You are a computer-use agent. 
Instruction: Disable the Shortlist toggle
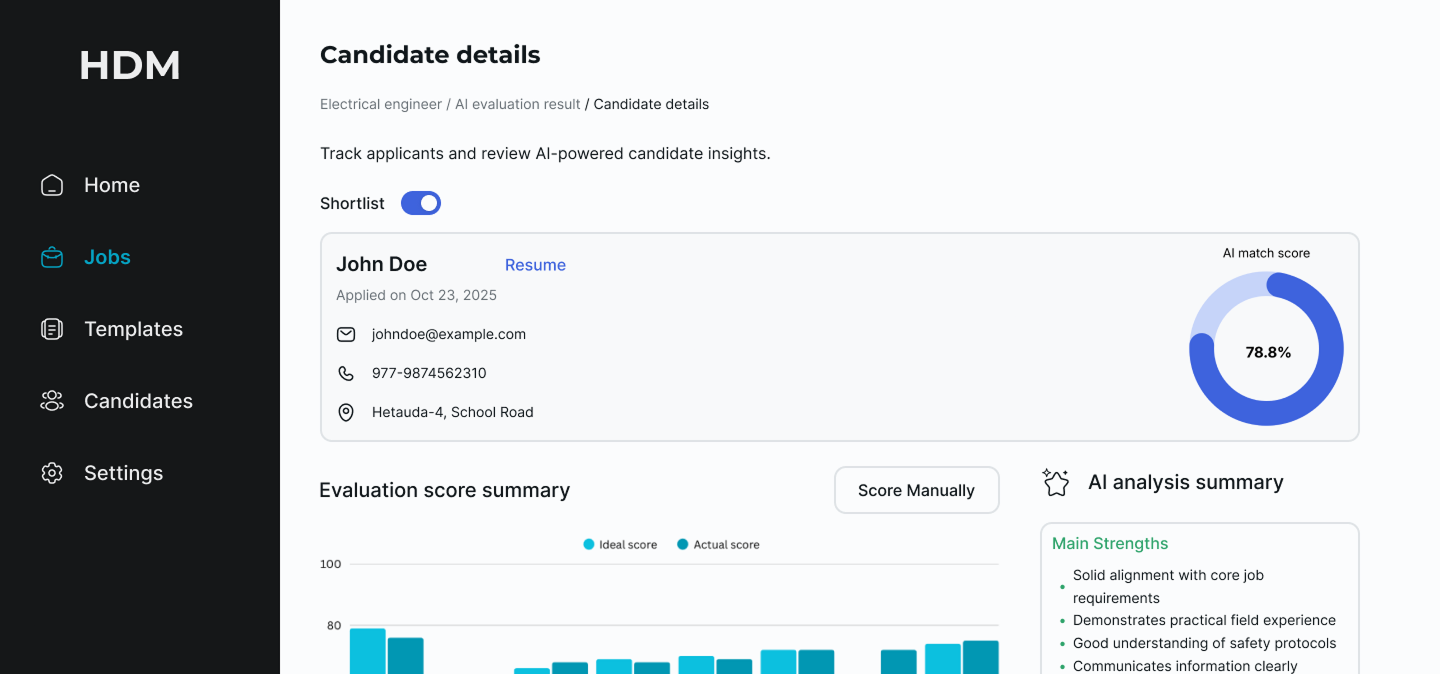pyautogui.click(x=420, y=203)
